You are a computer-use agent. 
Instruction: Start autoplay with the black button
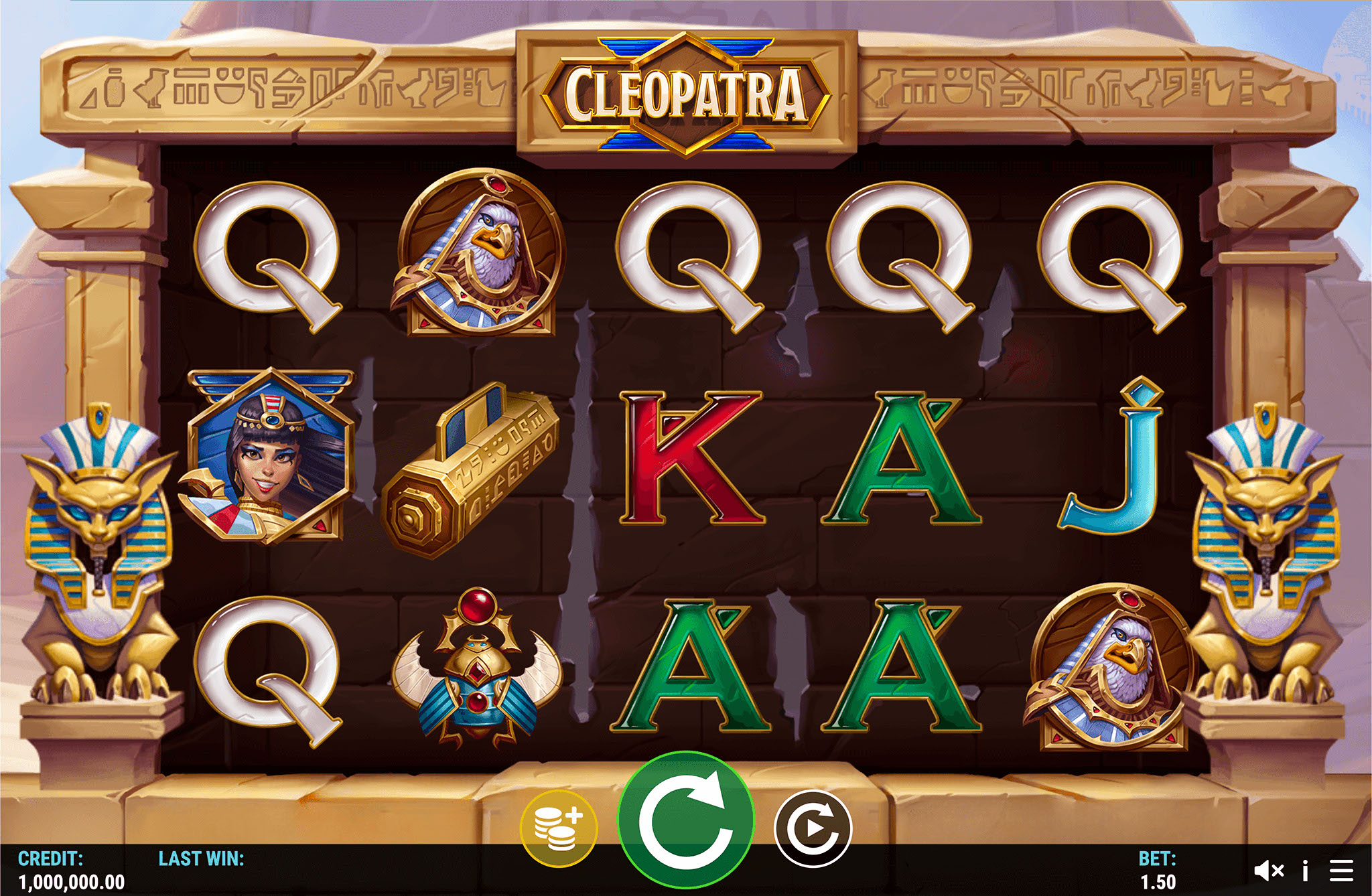pos(813,828)
